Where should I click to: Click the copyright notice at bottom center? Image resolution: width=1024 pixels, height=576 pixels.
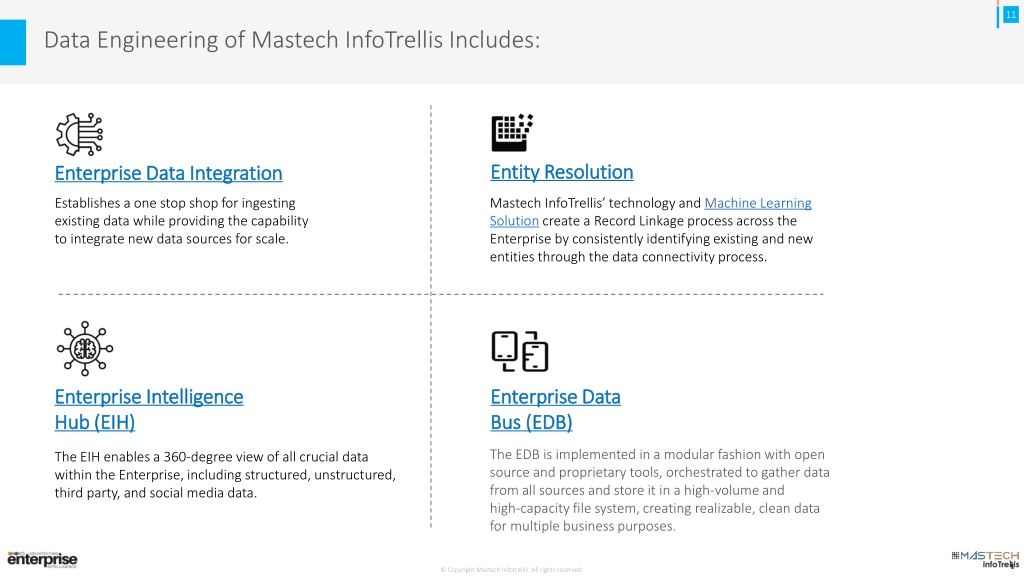(511, 569)
